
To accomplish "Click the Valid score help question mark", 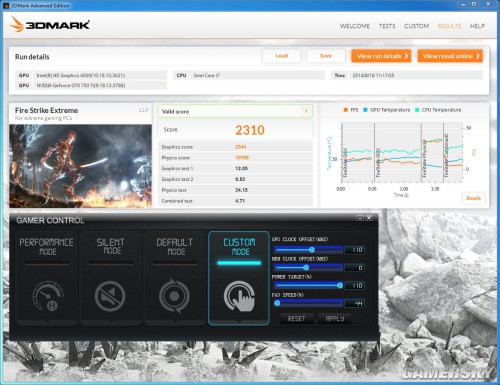I will coord(306,111).
